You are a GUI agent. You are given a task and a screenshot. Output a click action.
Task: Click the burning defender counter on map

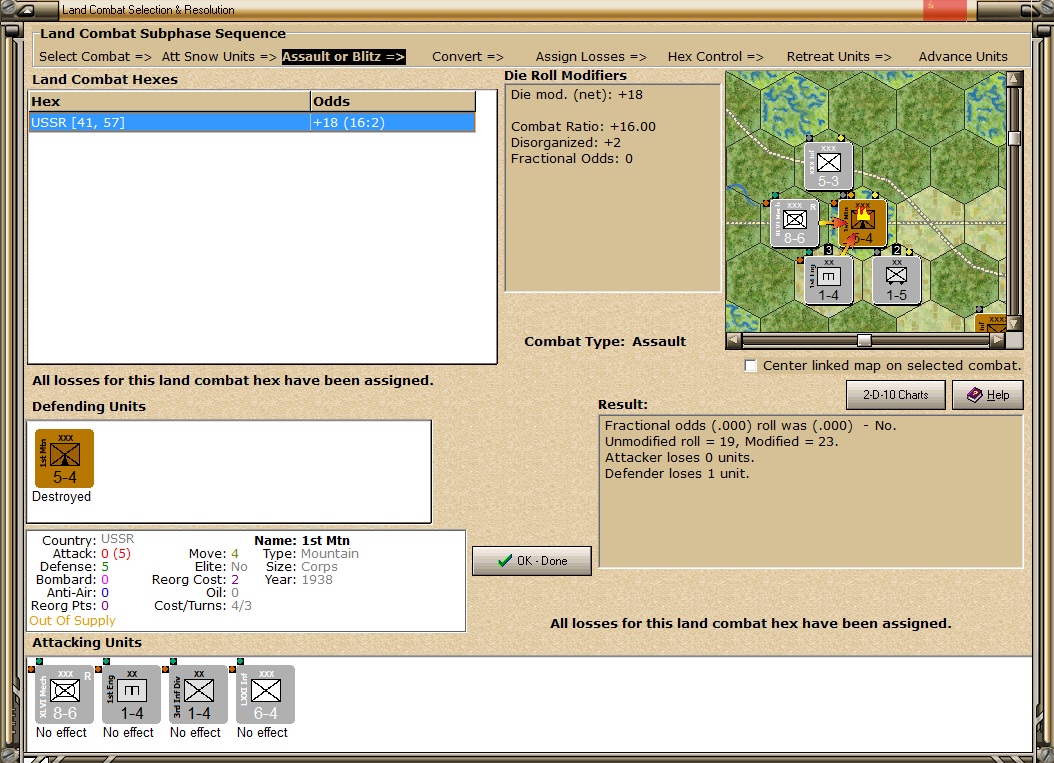click(862, 223)
